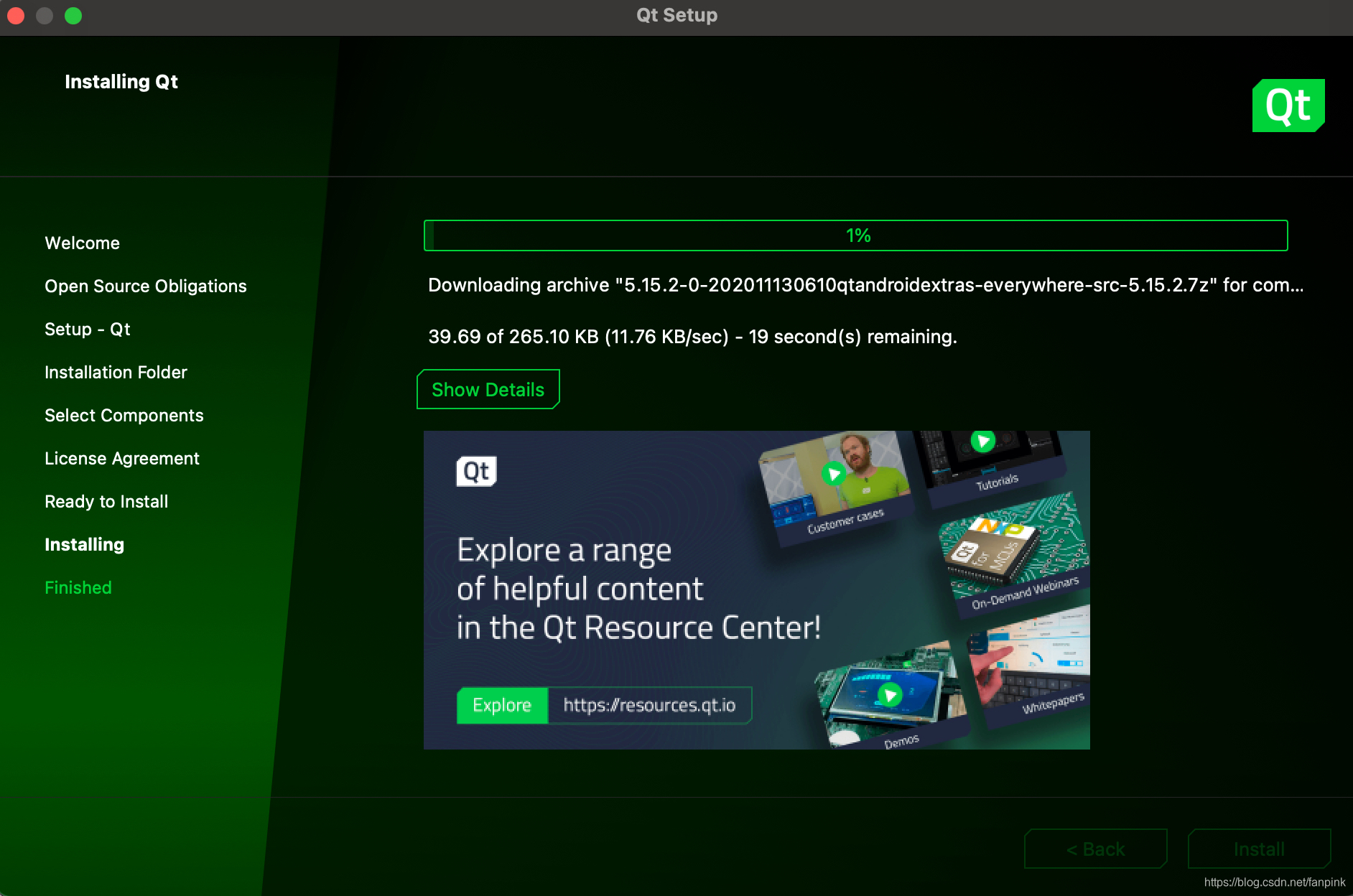This screenshot has height=896, width=1353.
Task: Click the green Qt logo in the header
Action: click(x=1288, y=106)
